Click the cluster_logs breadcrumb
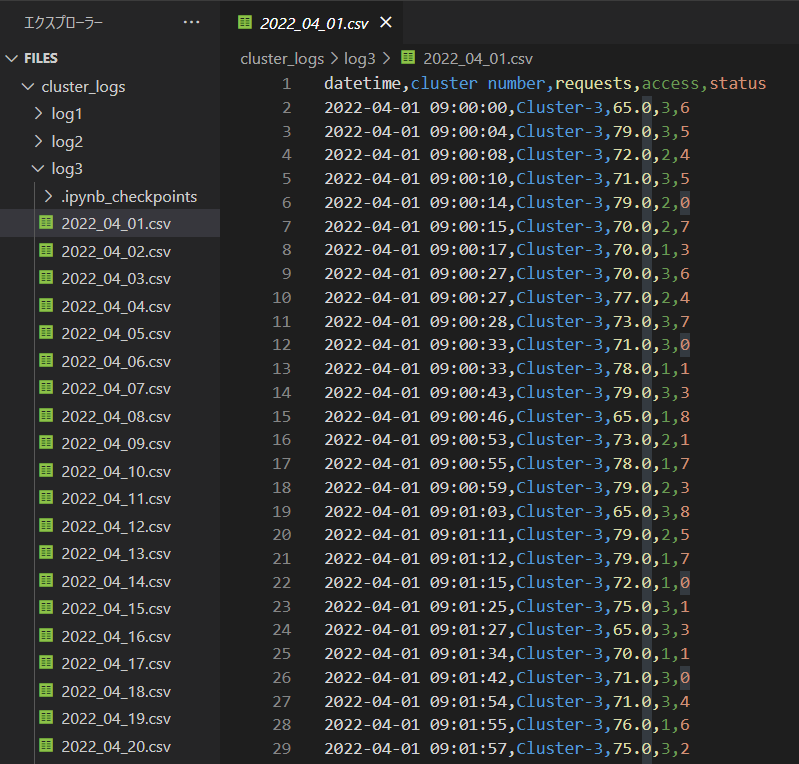 (x=282, y=59)
